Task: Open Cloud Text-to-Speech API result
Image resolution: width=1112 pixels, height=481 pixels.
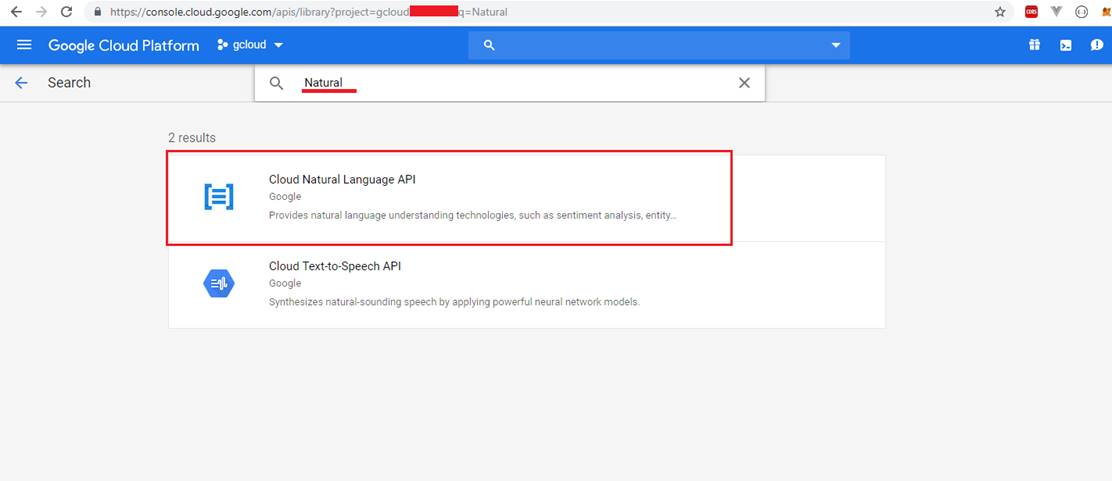Action: tap(526, 284)
